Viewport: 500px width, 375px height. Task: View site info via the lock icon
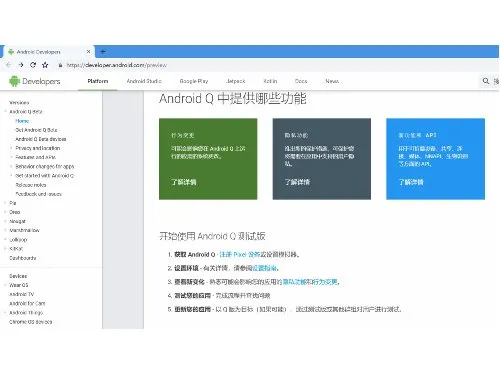coord(60,65)
